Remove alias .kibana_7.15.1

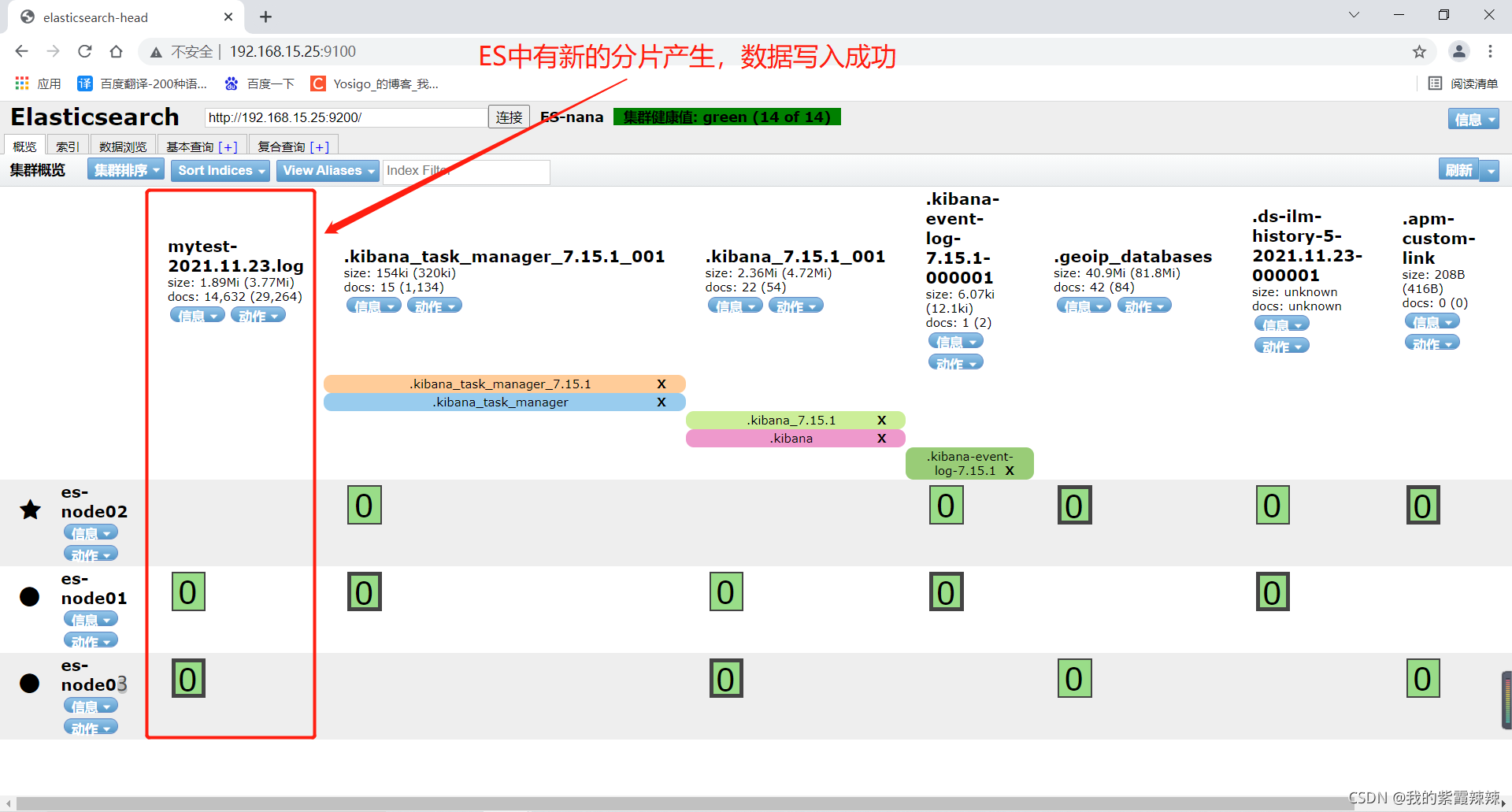(882, 420)
